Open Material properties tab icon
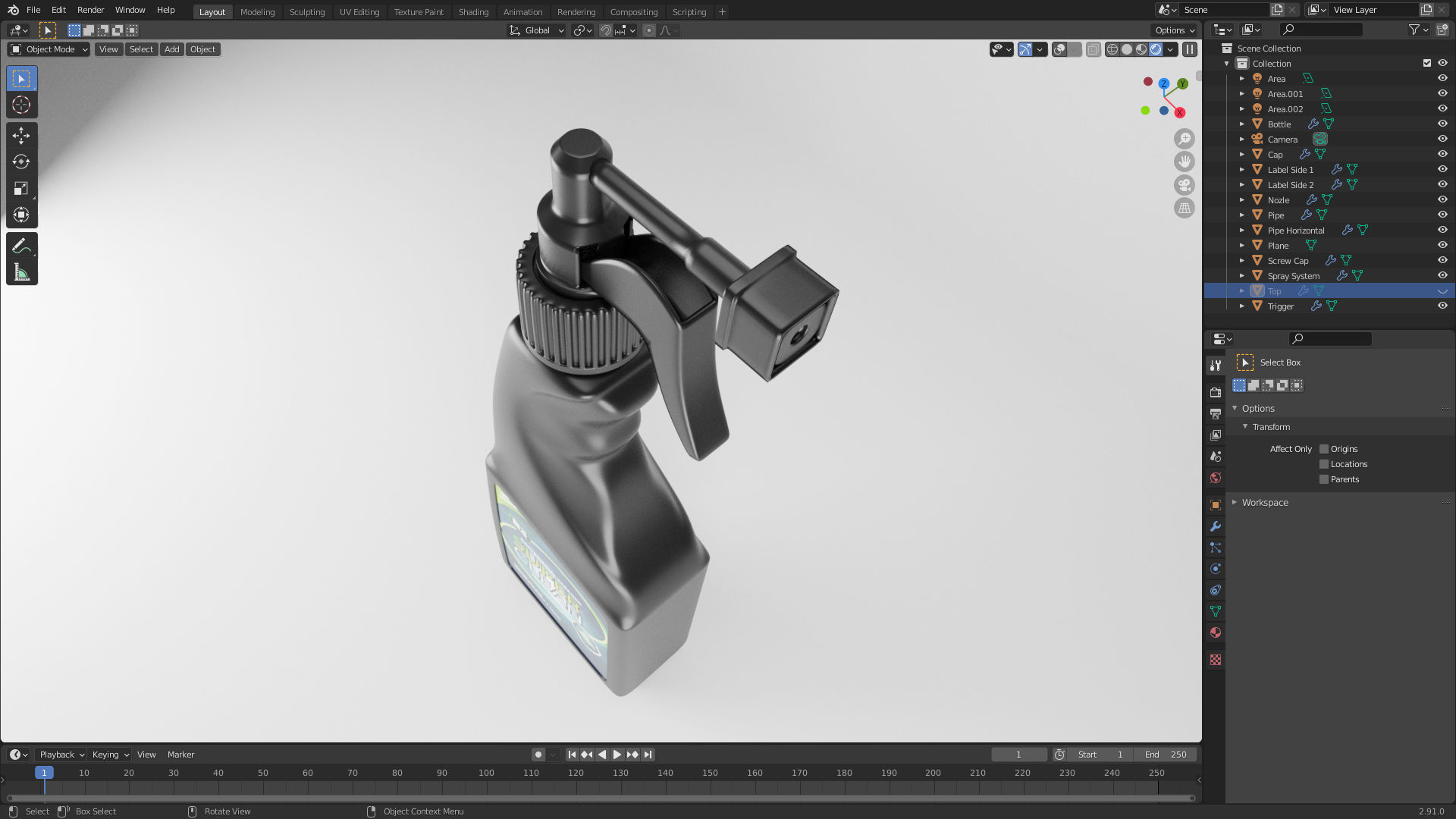The image size is (1456, 819). point(1216,632)
